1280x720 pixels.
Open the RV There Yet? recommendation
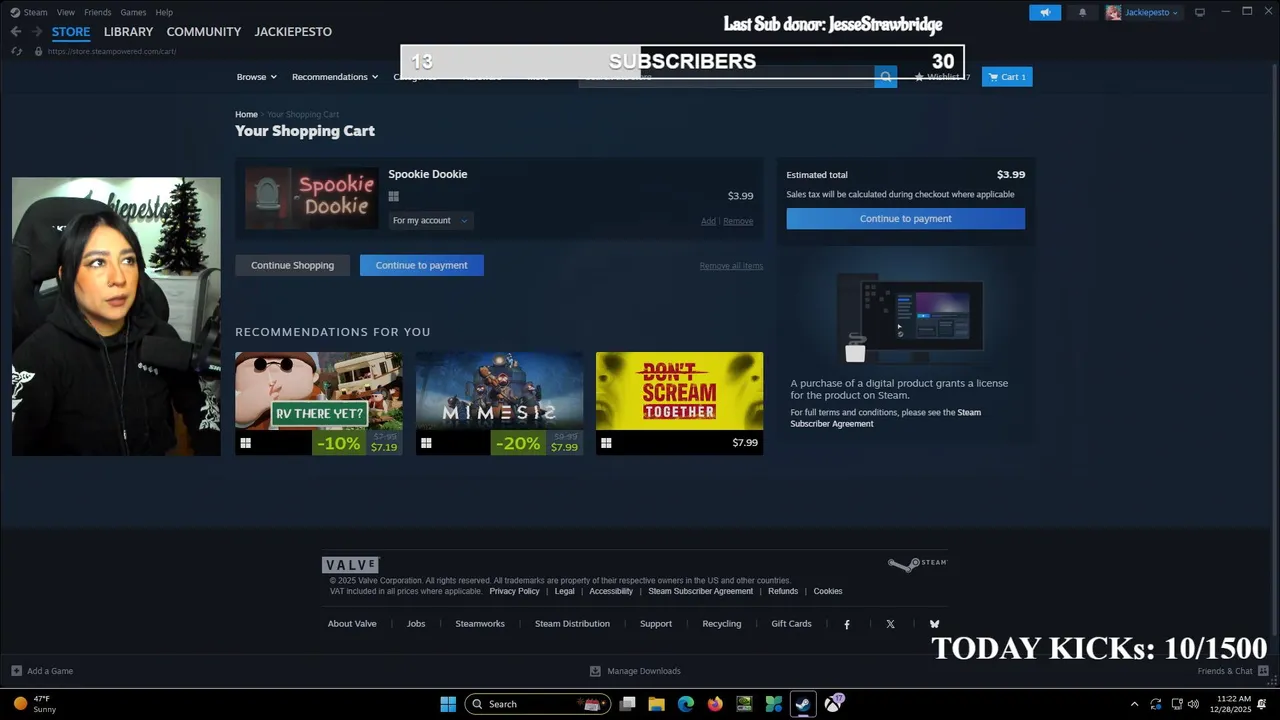pyautogui.click(x=319, y=403)
